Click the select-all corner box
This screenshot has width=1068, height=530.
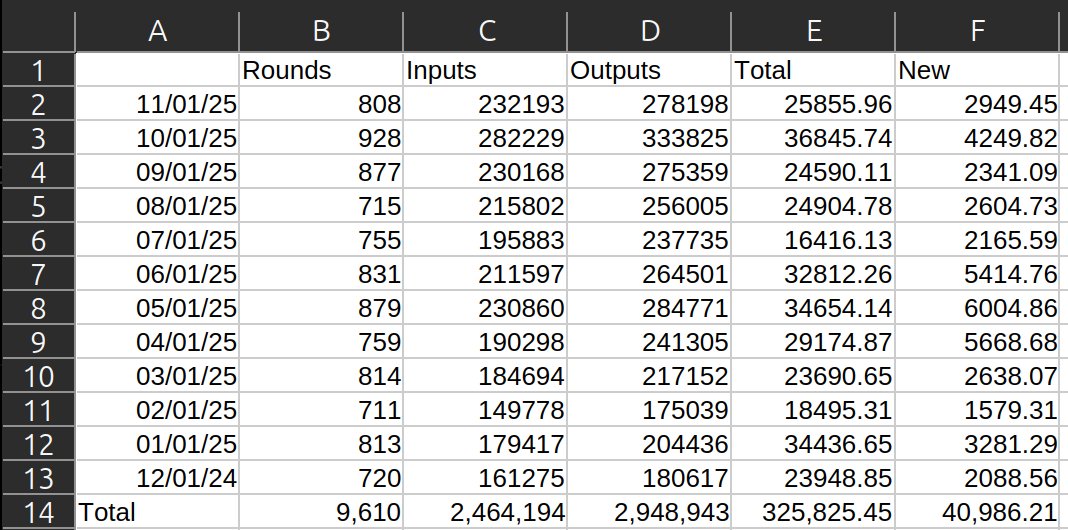(38, 31)
